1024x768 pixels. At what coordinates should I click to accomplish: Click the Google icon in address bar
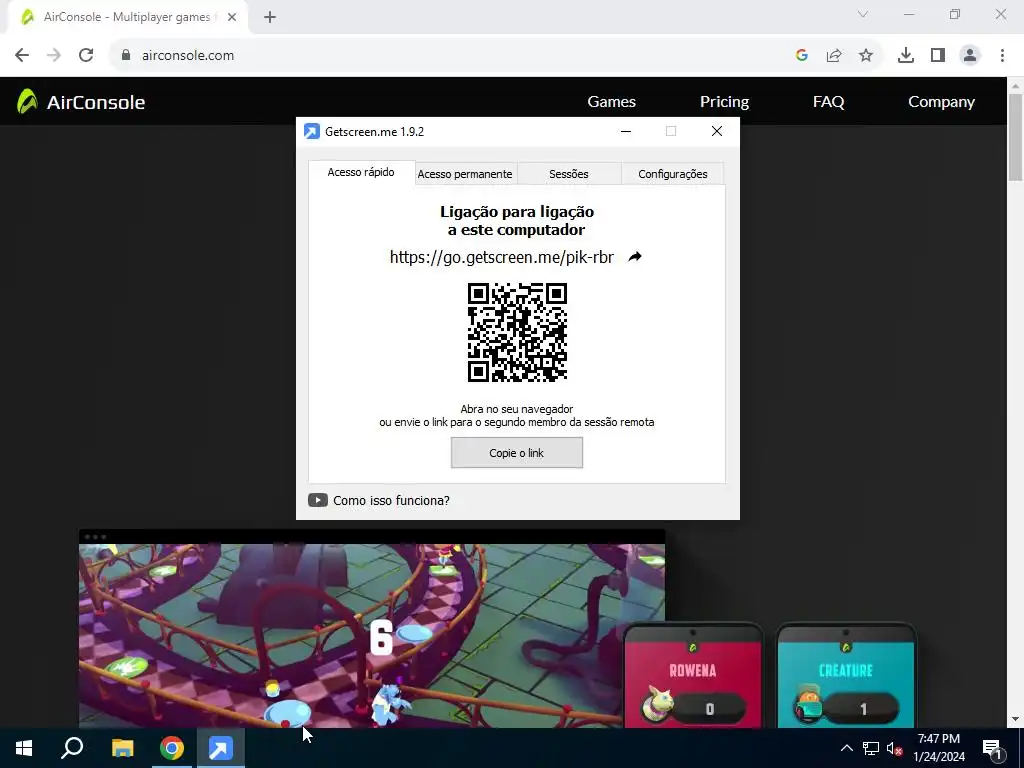tap(802, 55)
